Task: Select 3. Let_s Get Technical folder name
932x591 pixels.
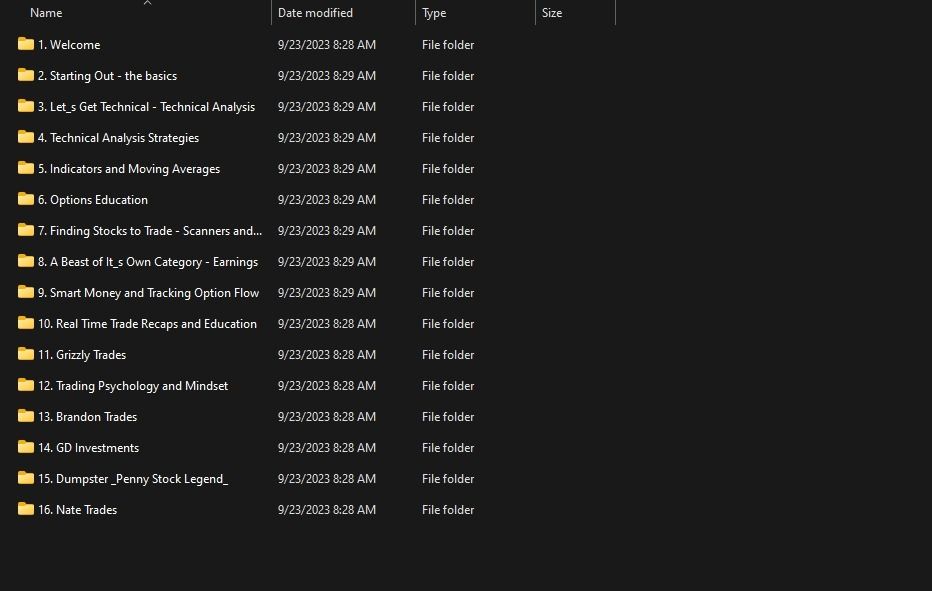Action: pyautogui.click(x=146, y=107)
